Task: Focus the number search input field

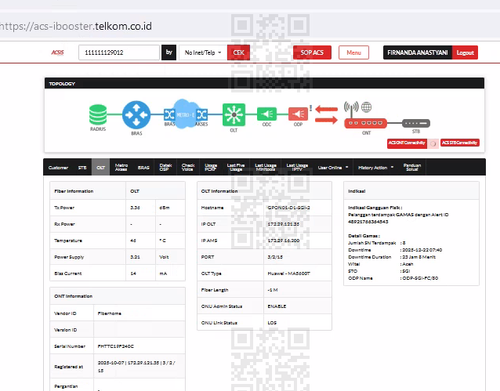Action: (119, 53)
